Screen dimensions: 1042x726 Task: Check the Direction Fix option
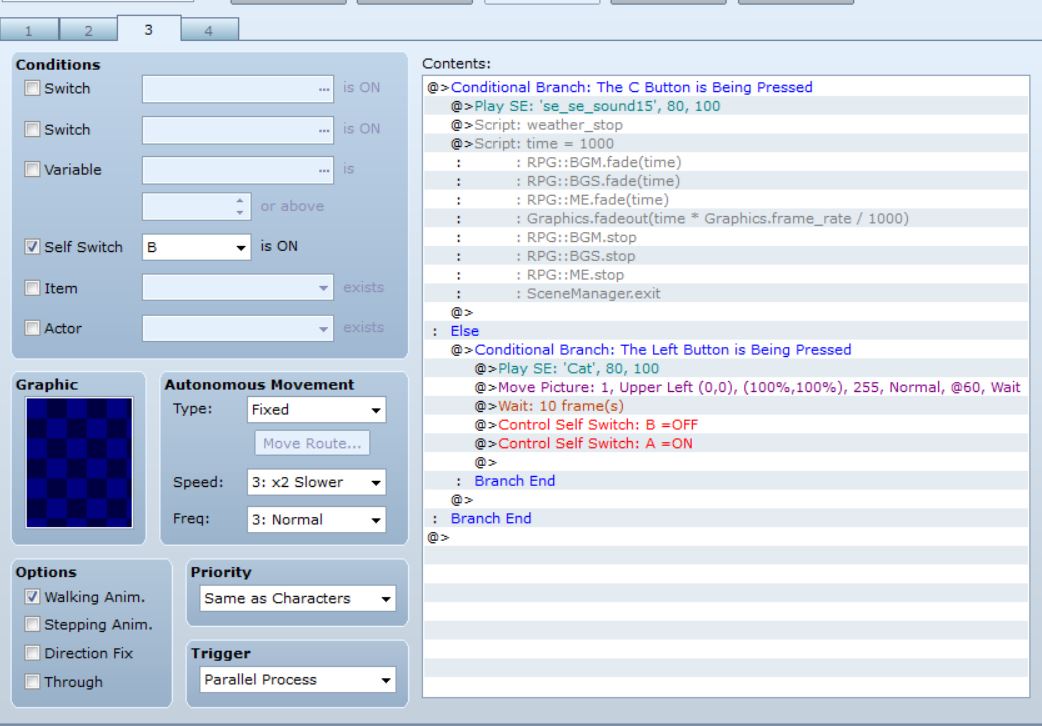[32, 653]
